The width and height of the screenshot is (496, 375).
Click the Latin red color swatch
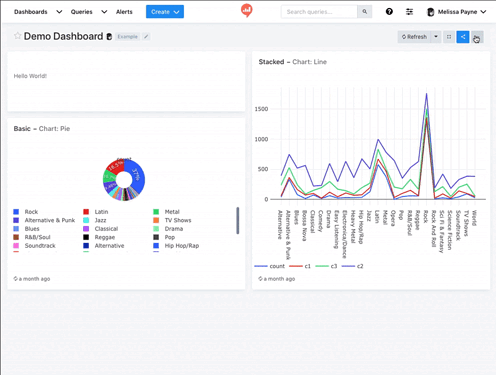[x=86, y=212]
